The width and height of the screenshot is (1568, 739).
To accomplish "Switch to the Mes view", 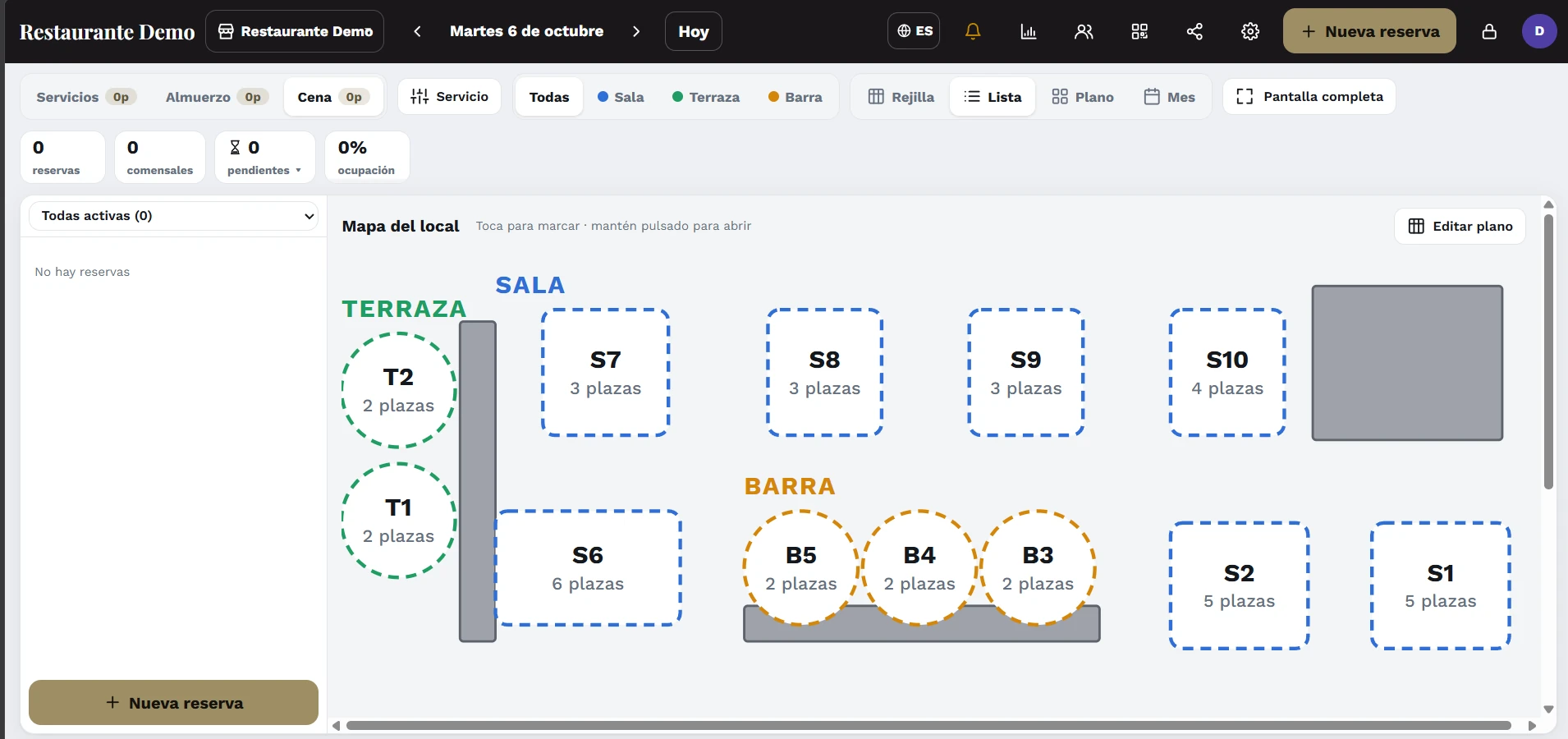I will [1170, 97].
